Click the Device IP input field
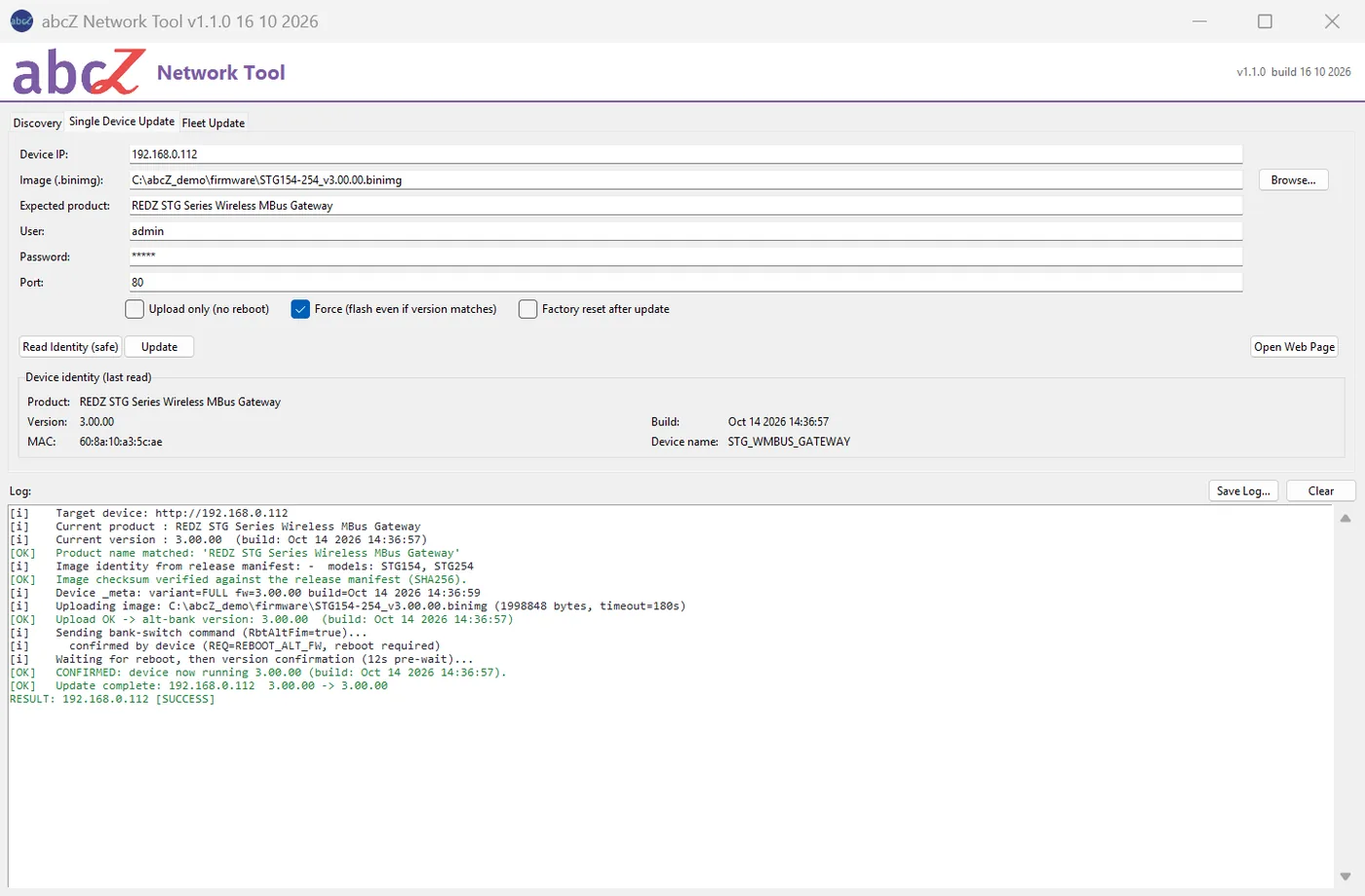Image resolution: width=1365 pixels, height=896 pixels. click(685, 154)
